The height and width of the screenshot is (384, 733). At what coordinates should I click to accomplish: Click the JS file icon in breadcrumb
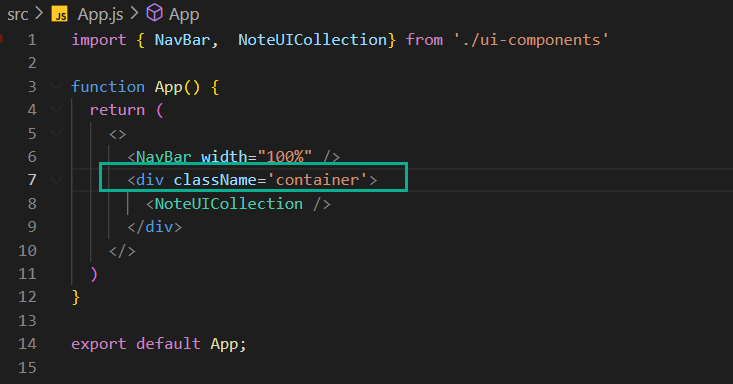[x=60, y=14]
